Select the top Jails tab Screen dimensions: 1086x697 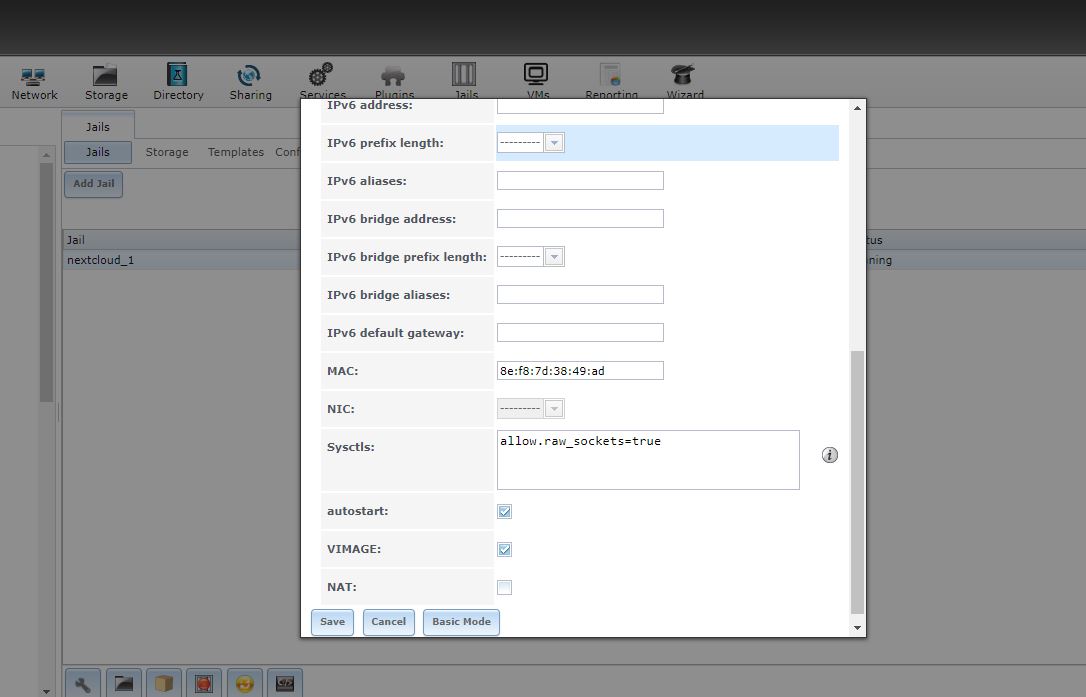[x=98, y=127]
